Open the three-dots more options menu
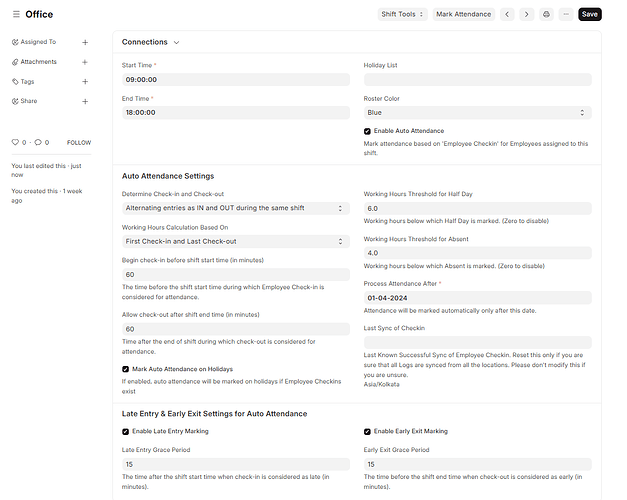The height and width of the screenshot is (500, 627). point(566,14)
